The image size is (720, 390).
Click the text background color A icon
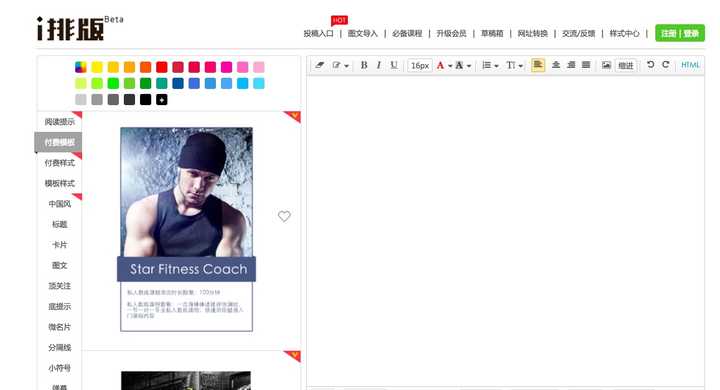[x=459, y=65]
